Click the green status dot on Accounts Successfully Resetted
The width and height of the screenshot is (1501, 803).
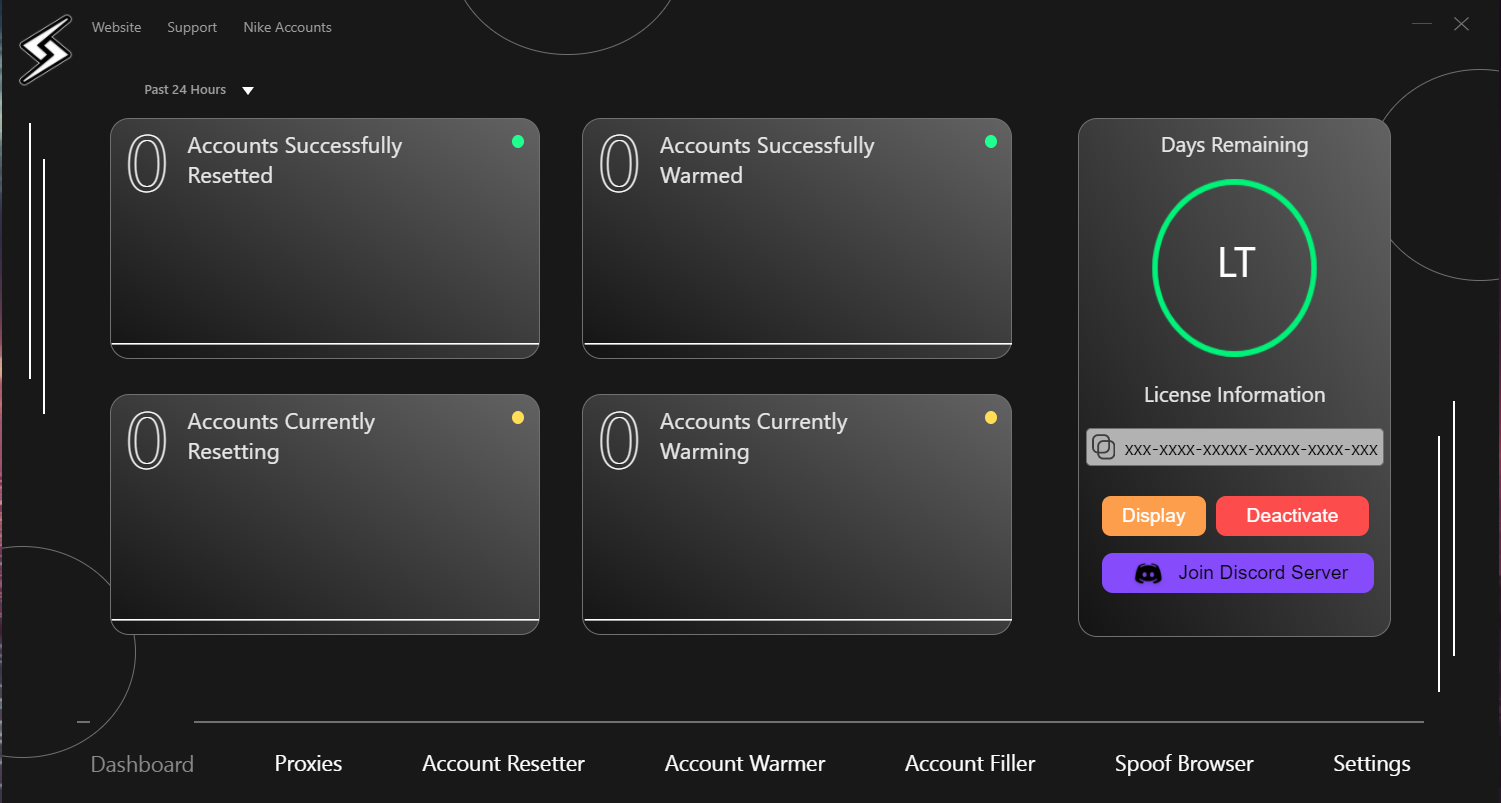518,142
